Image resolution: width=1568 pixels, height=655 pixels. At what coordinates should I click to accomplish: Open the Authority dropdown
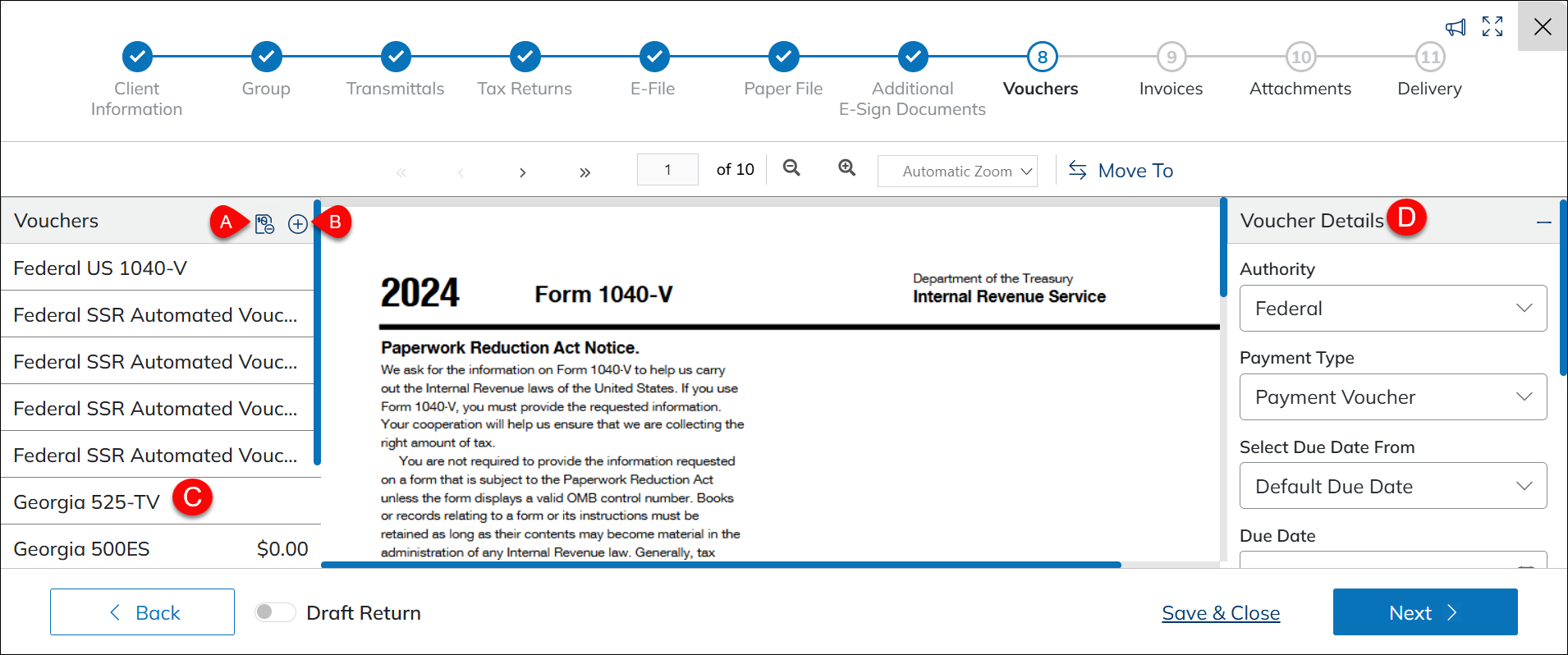pos(1392,309)
